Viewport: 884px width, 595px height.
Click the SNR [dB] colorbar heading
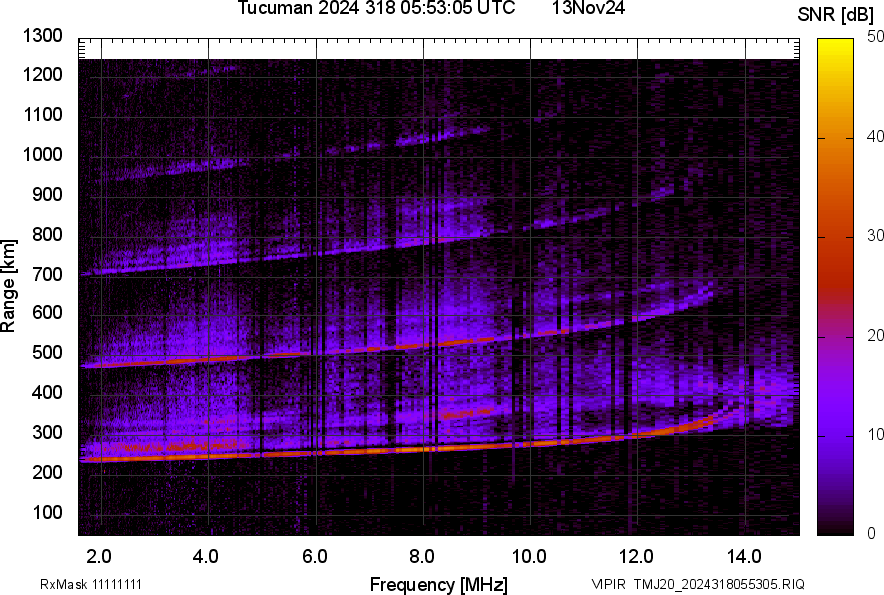tap(836, 15)
